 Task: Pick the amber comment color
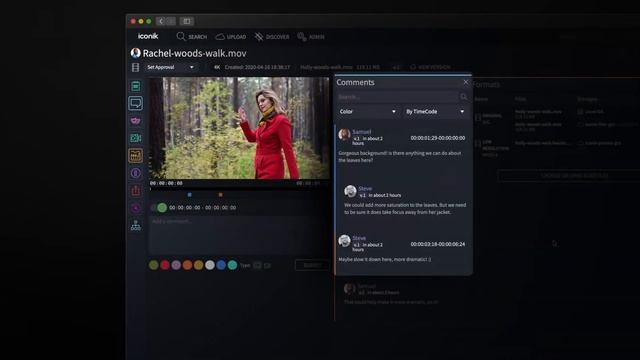pos(199,265)
